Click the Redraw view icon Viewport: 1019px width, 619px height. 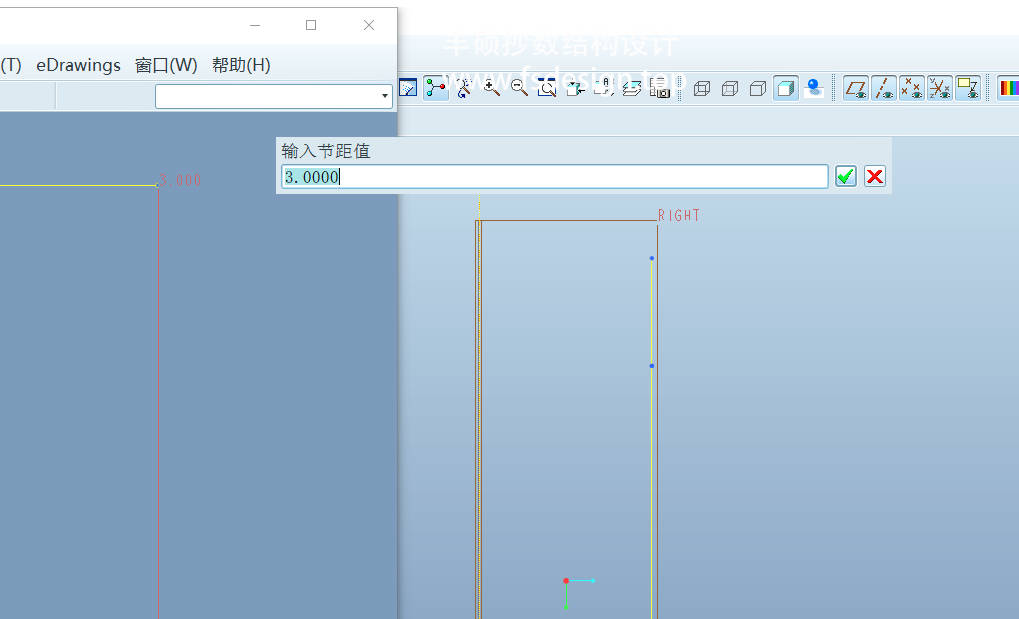coord(408,88)
